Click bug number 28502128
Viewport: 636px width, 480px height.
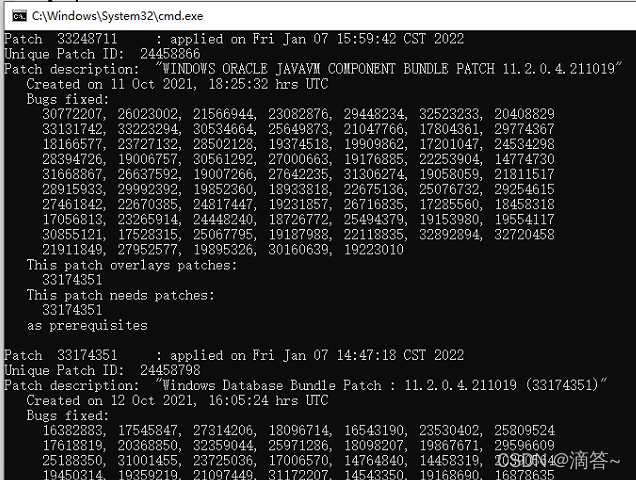223,144
